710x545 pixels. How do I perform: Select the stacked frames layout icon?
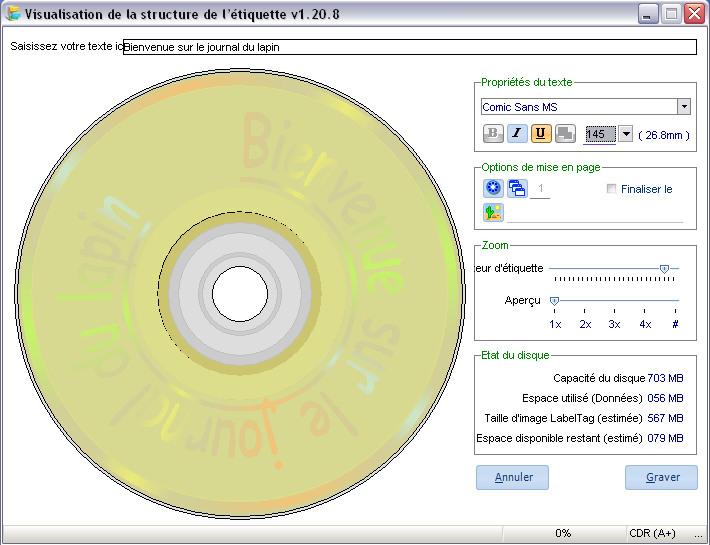[517, 188]
